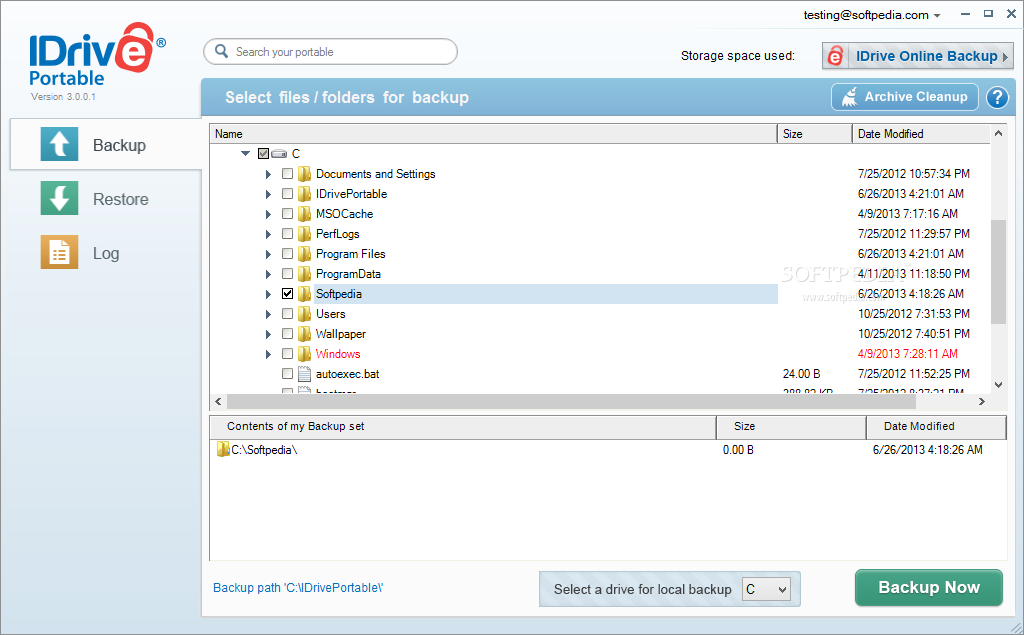Click the Windows folder icon
This screenshot has height=635, width=1024.
coord(304,353)
